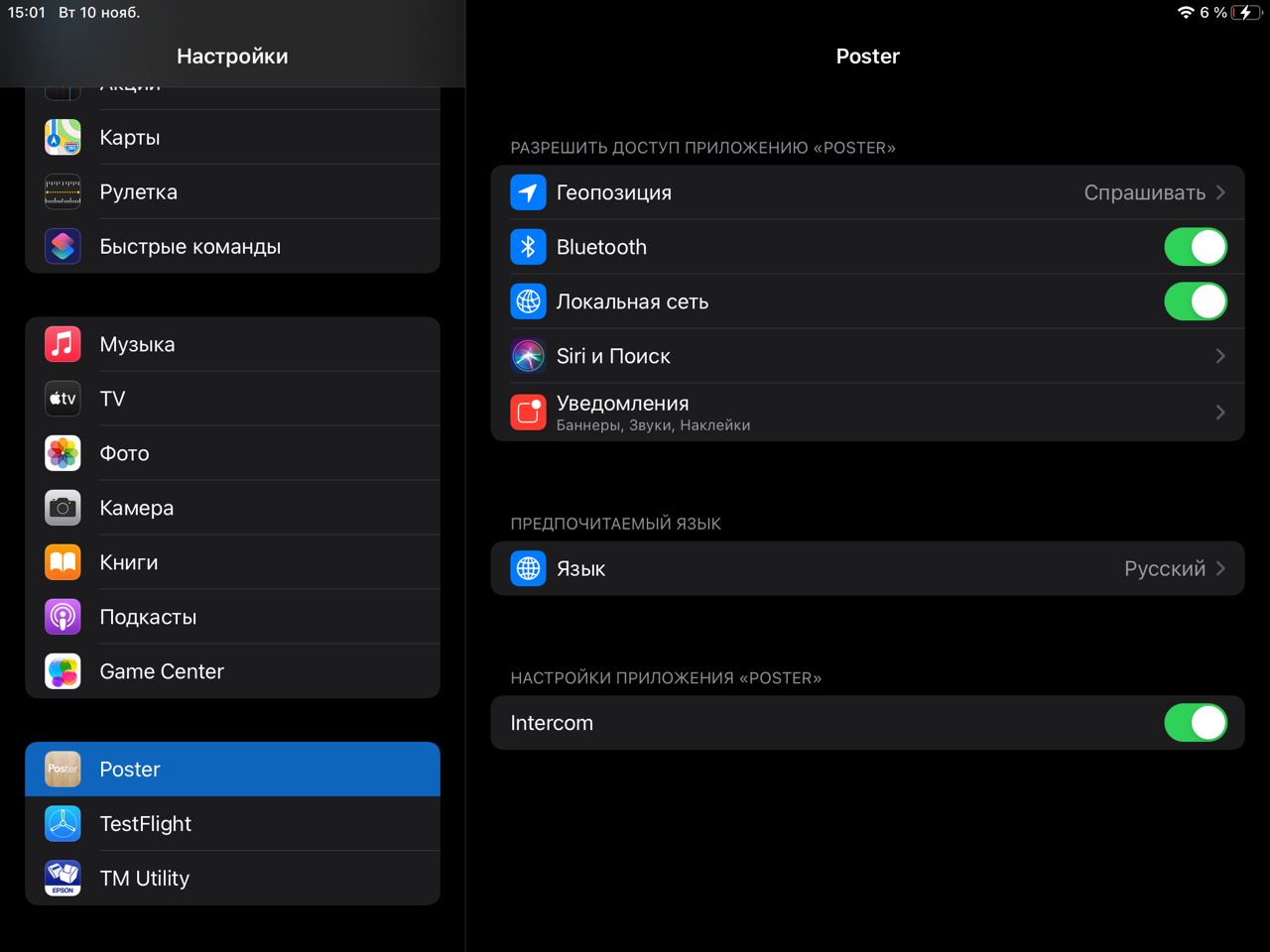This screenshot has height=952, width=1270.
Task: Tap Баннеры, Звуки, Наклейки subtitle
Action: pyautogui.click(x=653, y=425)
